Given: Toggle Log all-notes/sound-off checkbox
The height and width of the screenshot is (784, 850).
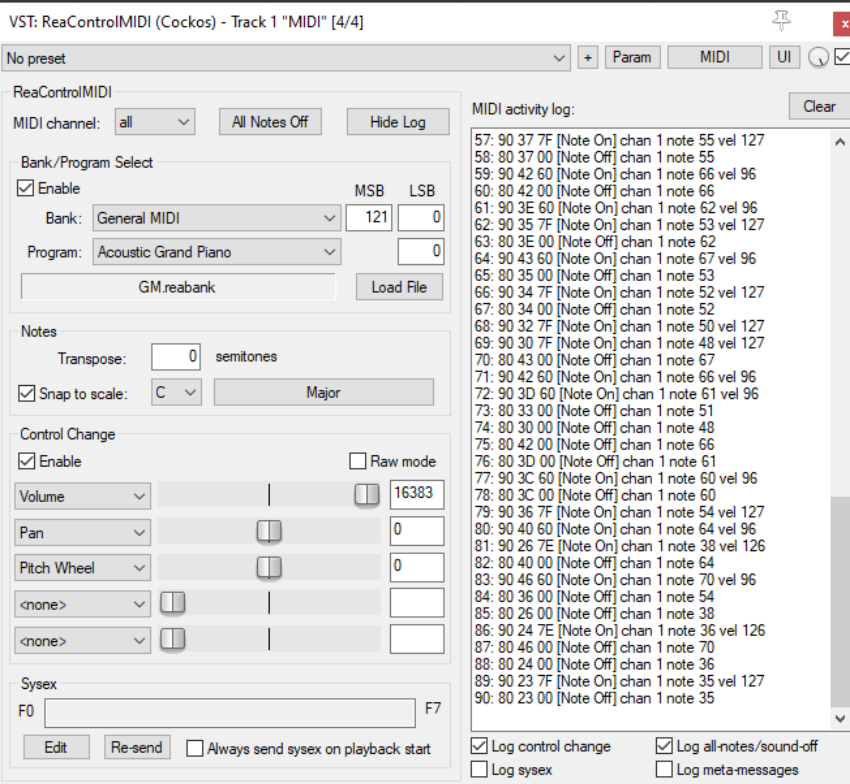Looking at the screenshot, I should [664, 746].
